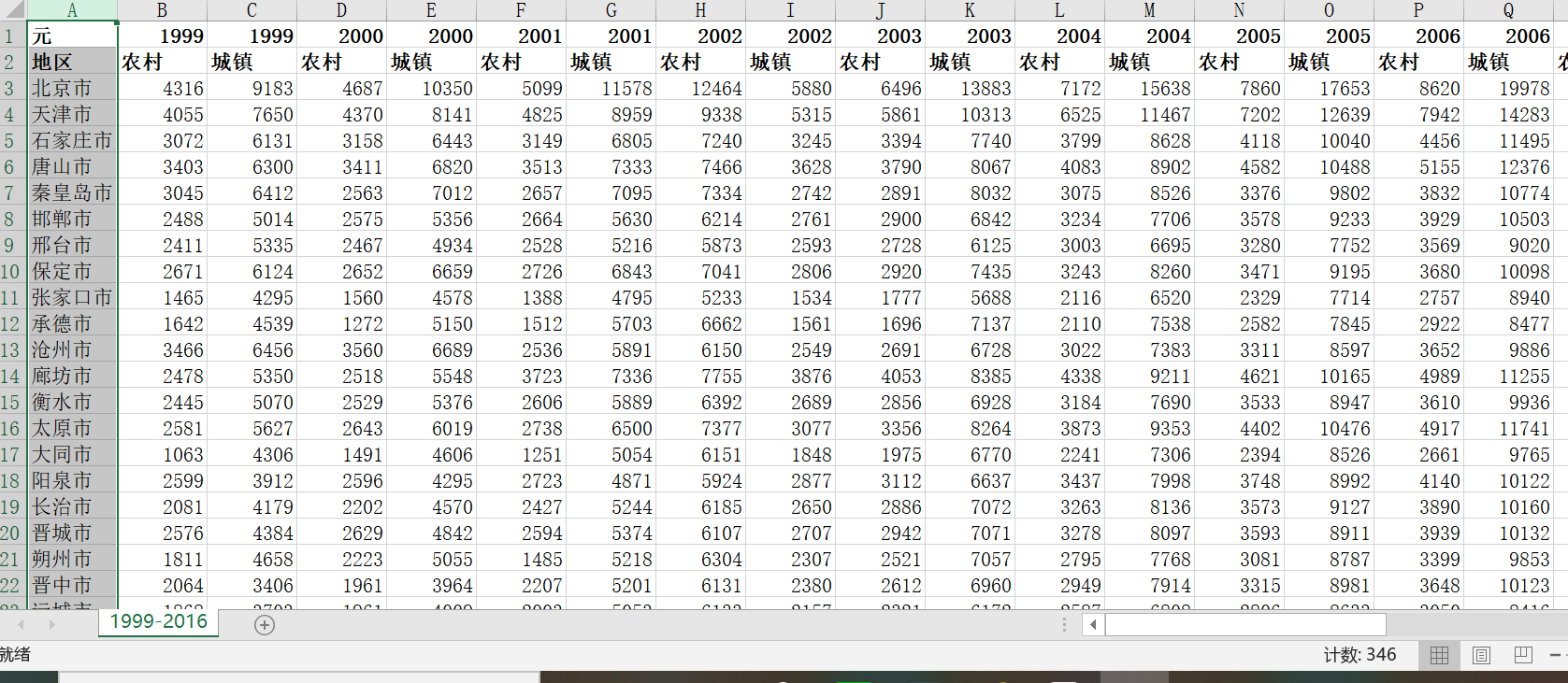
Task: Click the next sheet navigation arrow
Action: [x=51, y=624]
